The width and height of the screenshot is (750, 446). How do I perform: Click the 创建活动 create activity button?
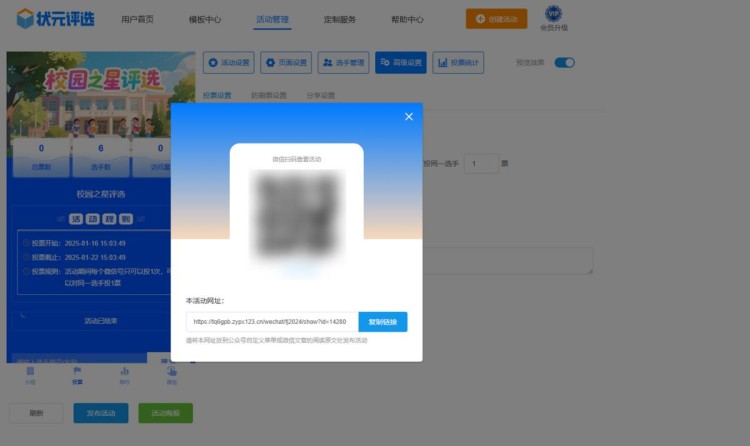click(x=496, y=19)
